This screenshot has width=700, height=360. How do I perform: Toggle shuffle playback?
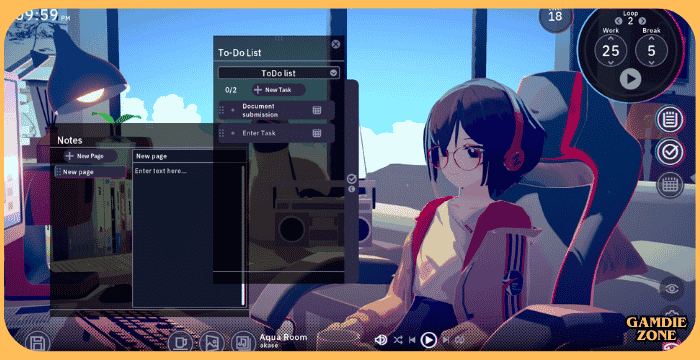[398, 340]
